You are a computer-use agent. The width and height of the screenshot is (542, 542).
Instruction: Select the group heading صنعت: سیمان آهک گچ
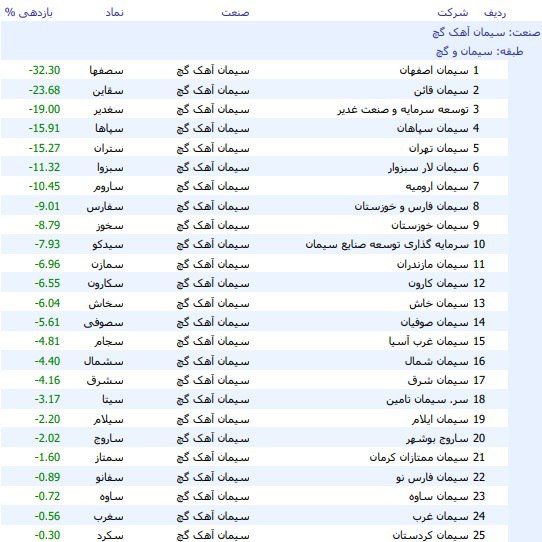pyautogui.click(x=486, y=32)
